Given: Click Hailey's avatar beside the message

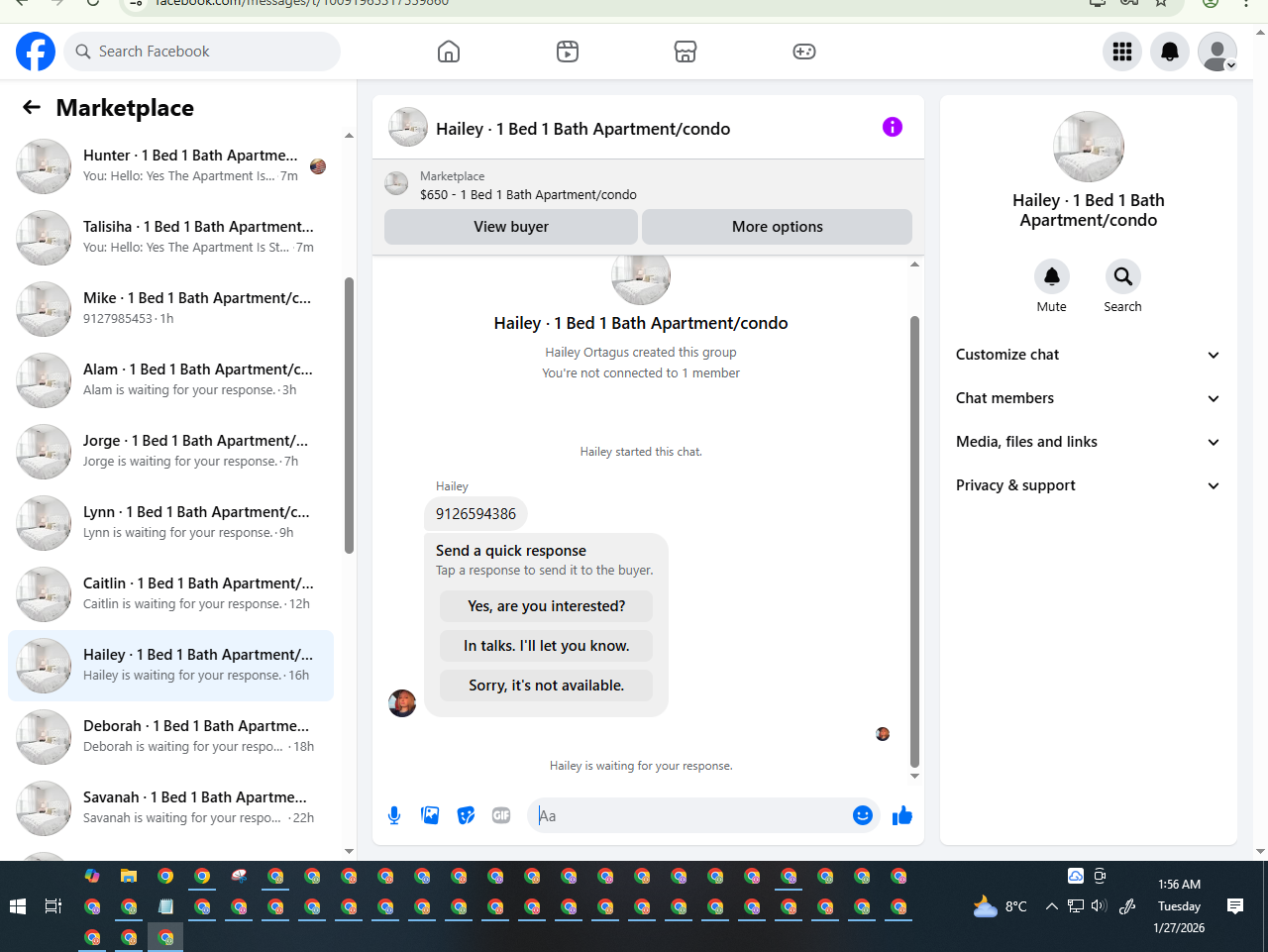Looking at the screenshot, I should tap(402, 703).
